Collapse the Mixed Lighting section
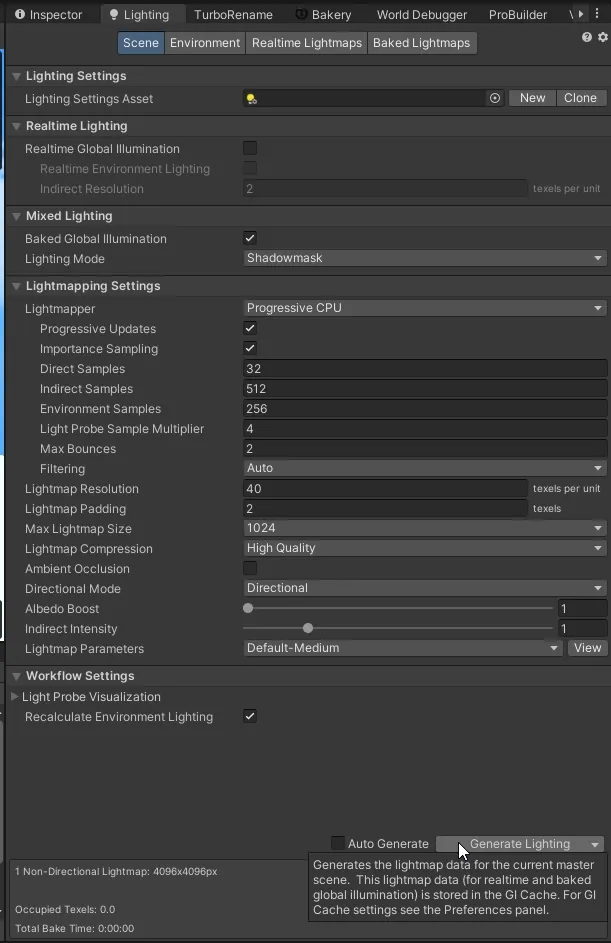This screenshot has height=943, width=611. [16, 217]
